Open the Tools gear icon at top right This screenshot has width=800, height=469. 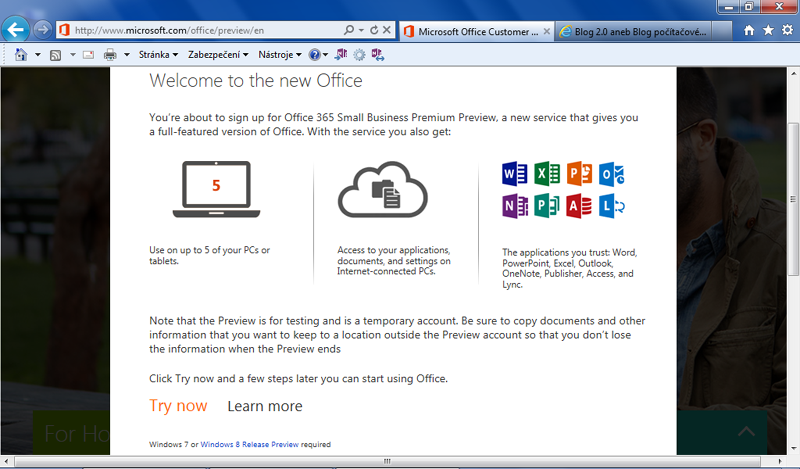[788, 31]
